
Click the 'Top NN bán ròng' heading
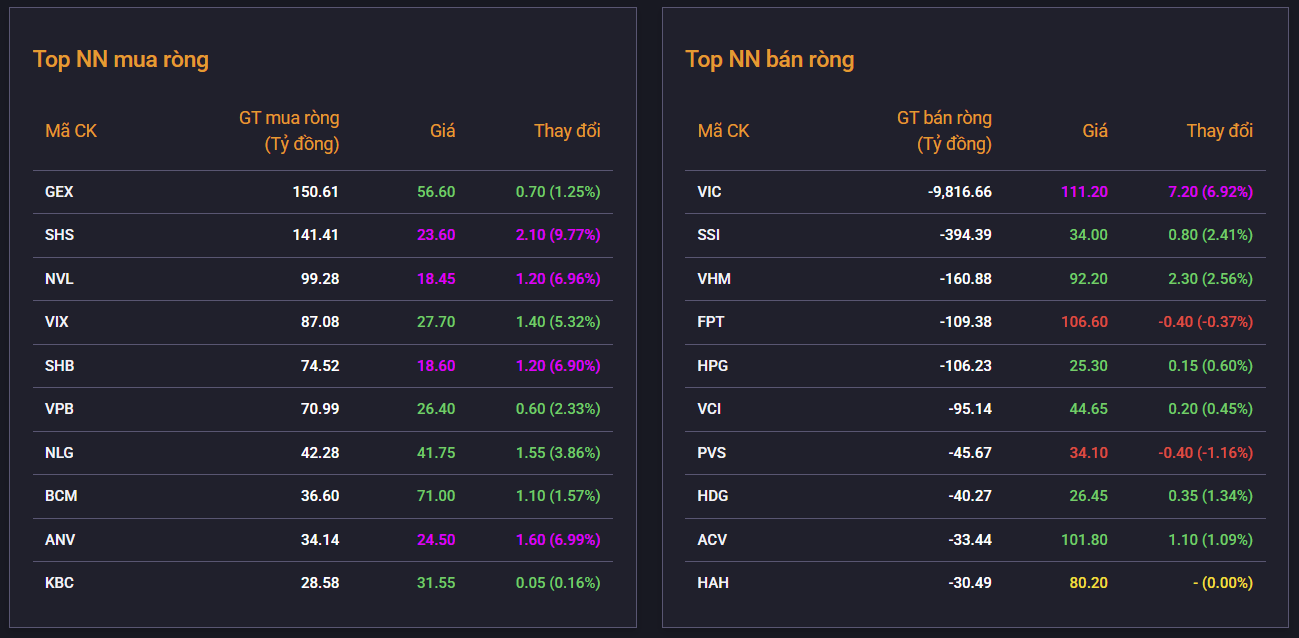(770, 59)
